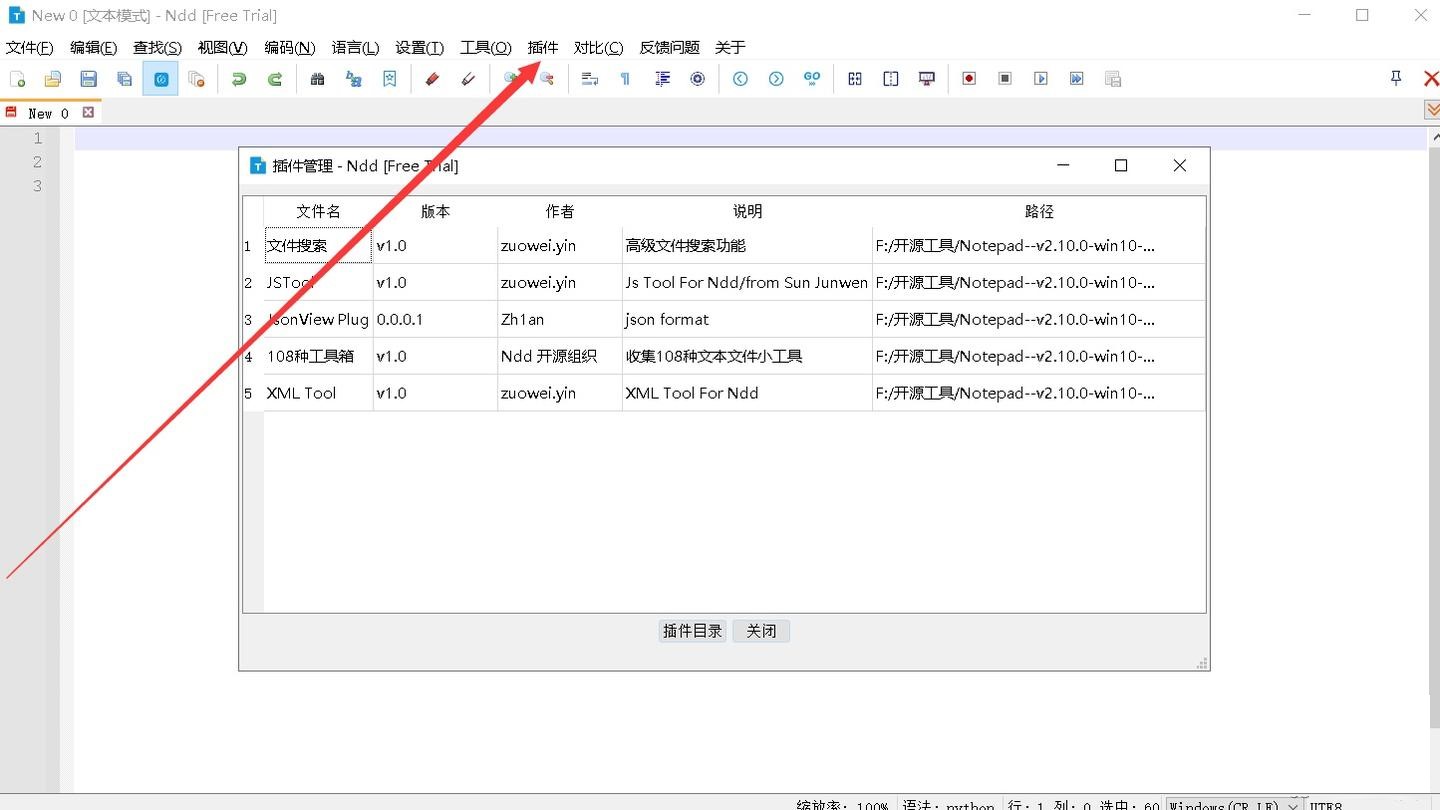
Task: Redo with the green right arrow icon
Action: point(275,79)
